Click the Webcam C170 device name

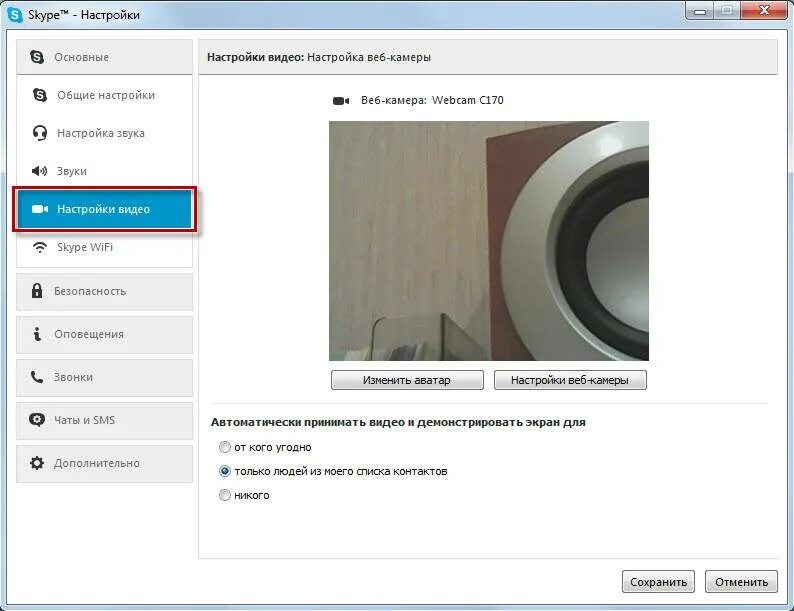point(467,100)
